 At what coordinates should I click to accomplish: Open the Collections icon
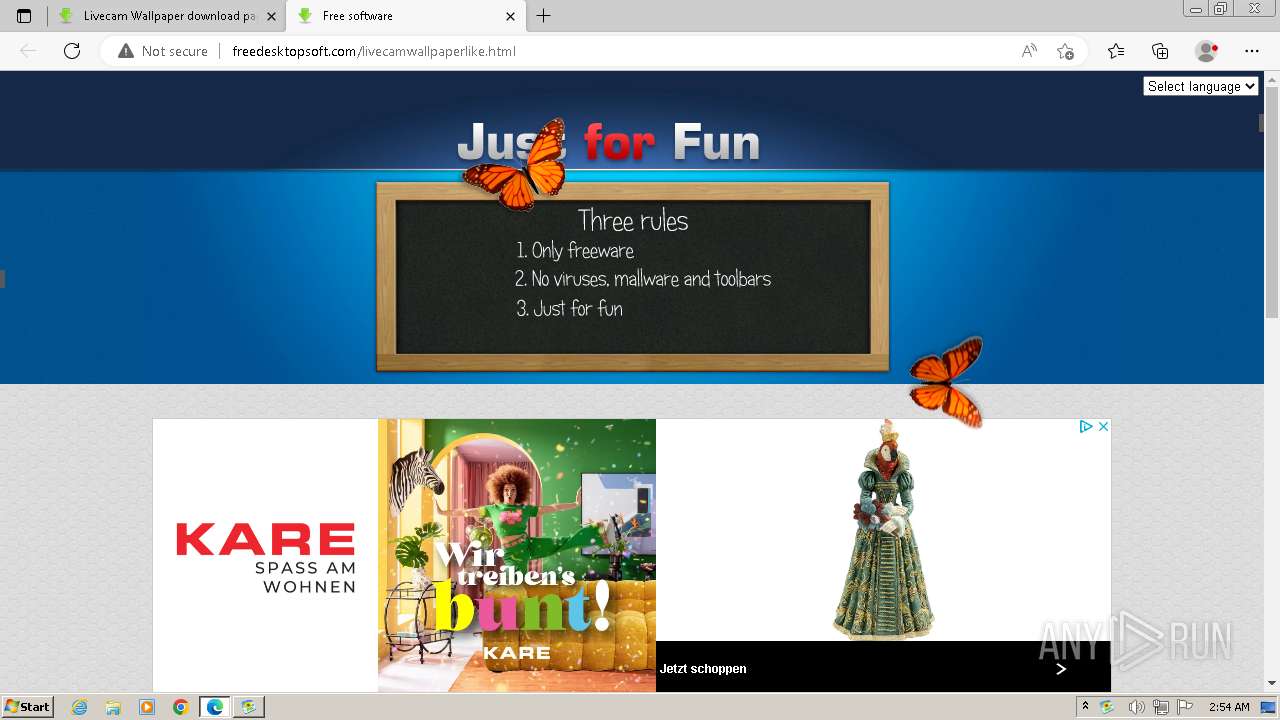point(1160,51)
